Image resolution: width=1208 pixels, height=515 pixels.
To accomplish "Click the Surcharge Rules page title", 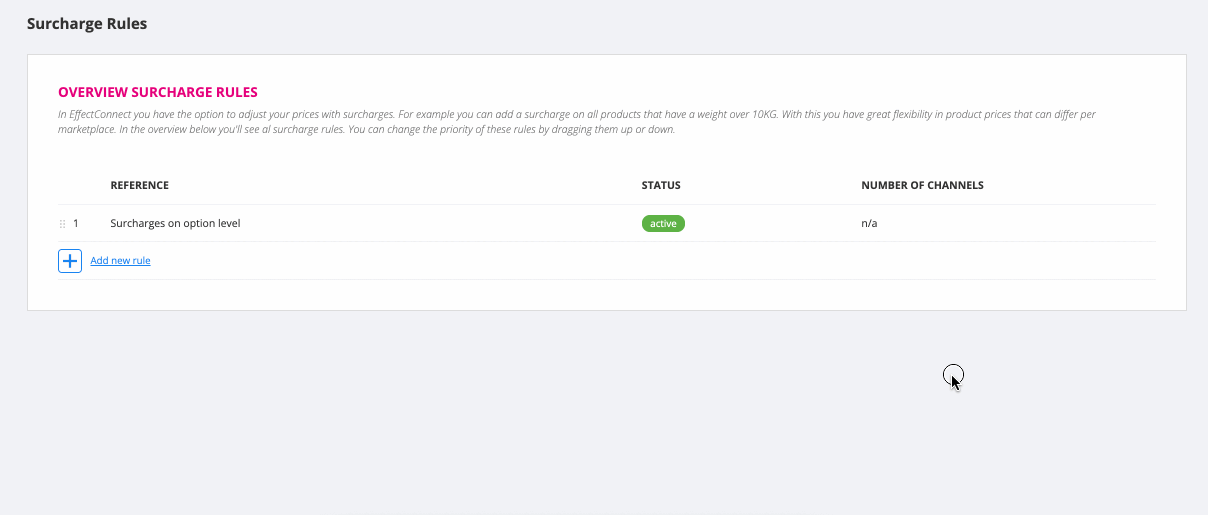I will pos(87,23).
